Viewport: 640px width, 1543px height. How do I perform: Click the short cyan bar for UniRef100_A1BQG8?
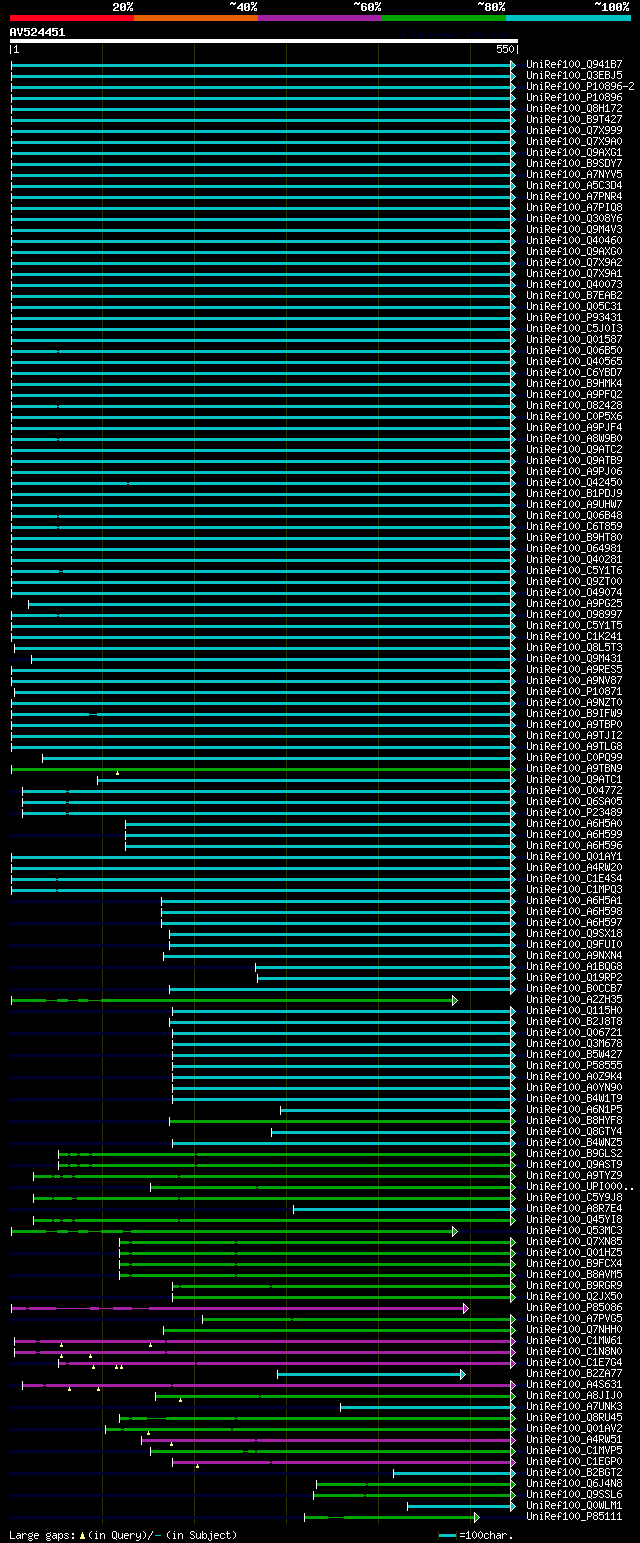[386, 967]
